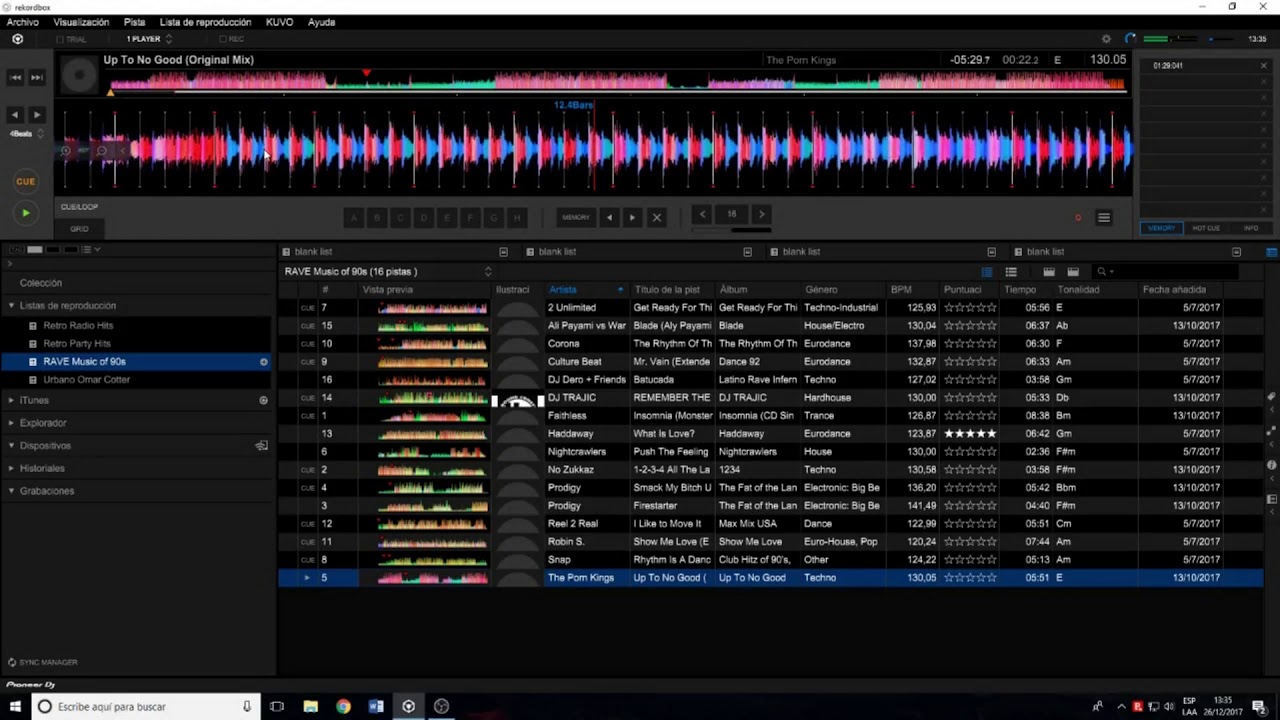Viewport: 1280px width, 720px height.
Task: Select Retro Radio Hits playlist
Action: 78,326
